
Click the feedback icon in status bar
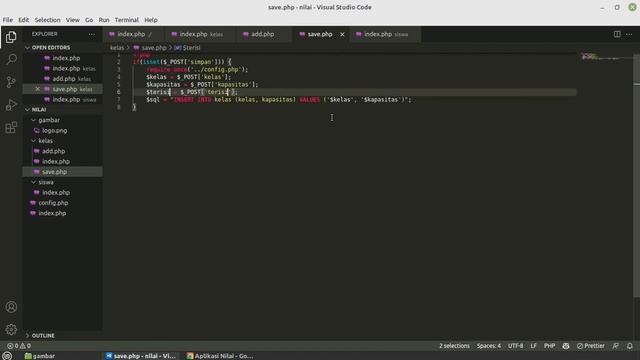[616, 346]
